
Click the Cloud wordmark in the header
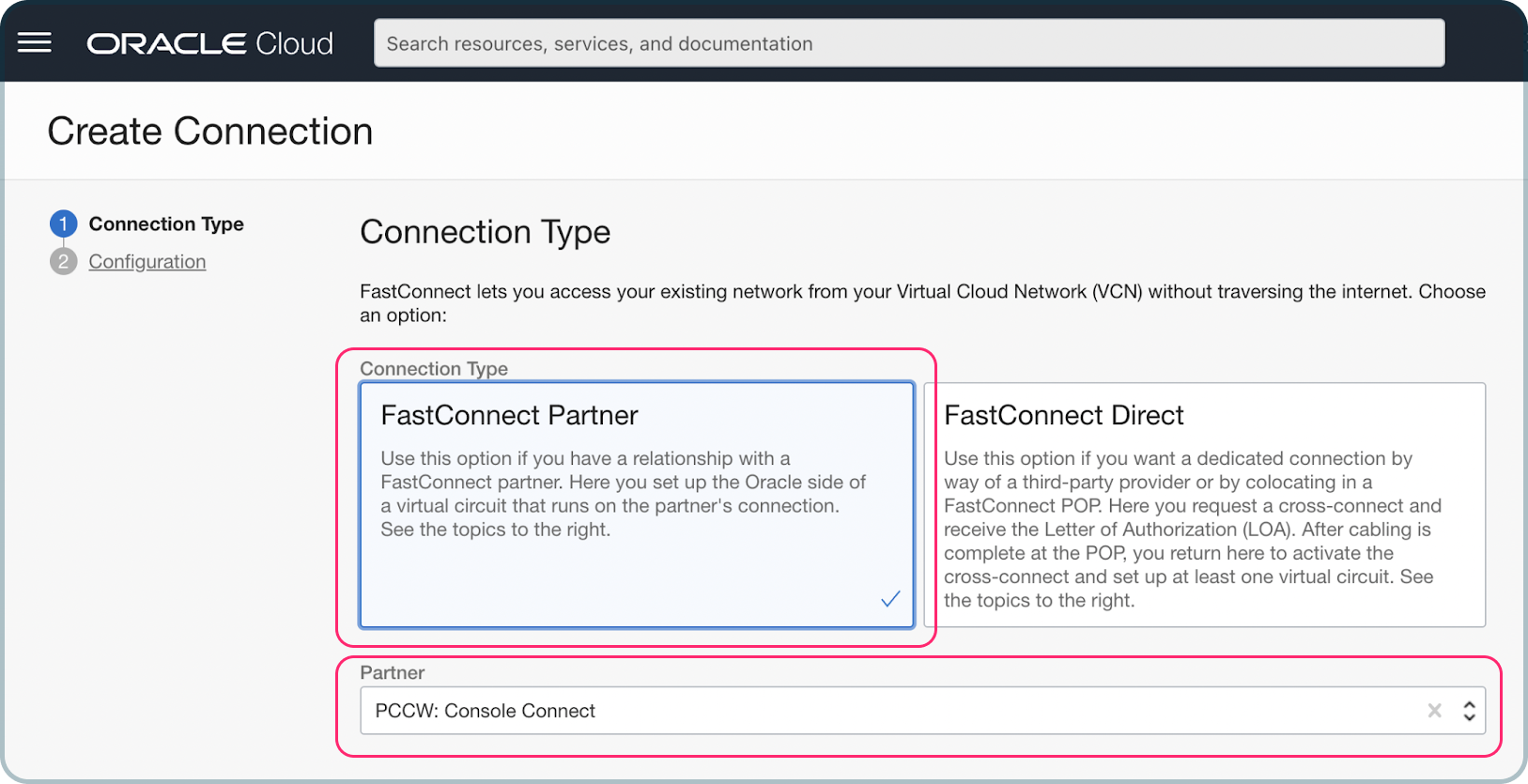click(294, 44)
